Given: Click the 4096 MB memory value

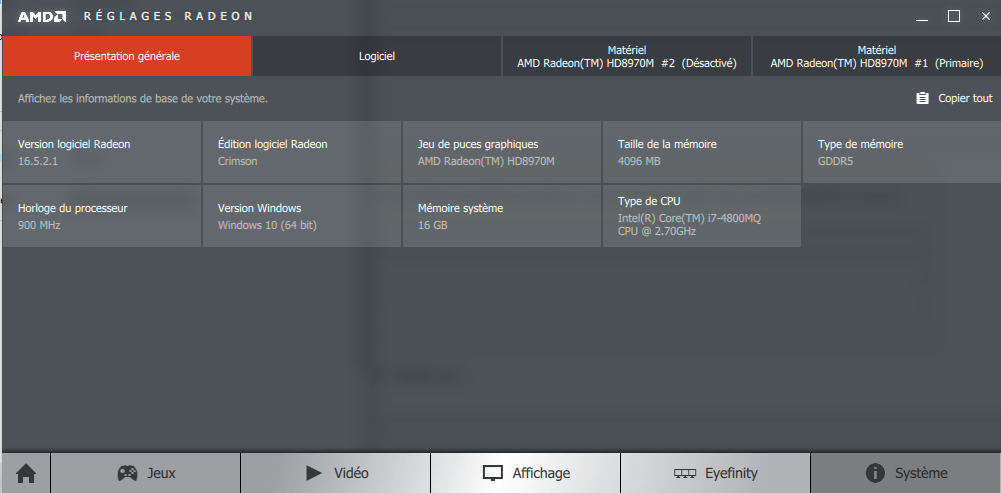Looking at the screenshot, I should [x=639, y=162].
